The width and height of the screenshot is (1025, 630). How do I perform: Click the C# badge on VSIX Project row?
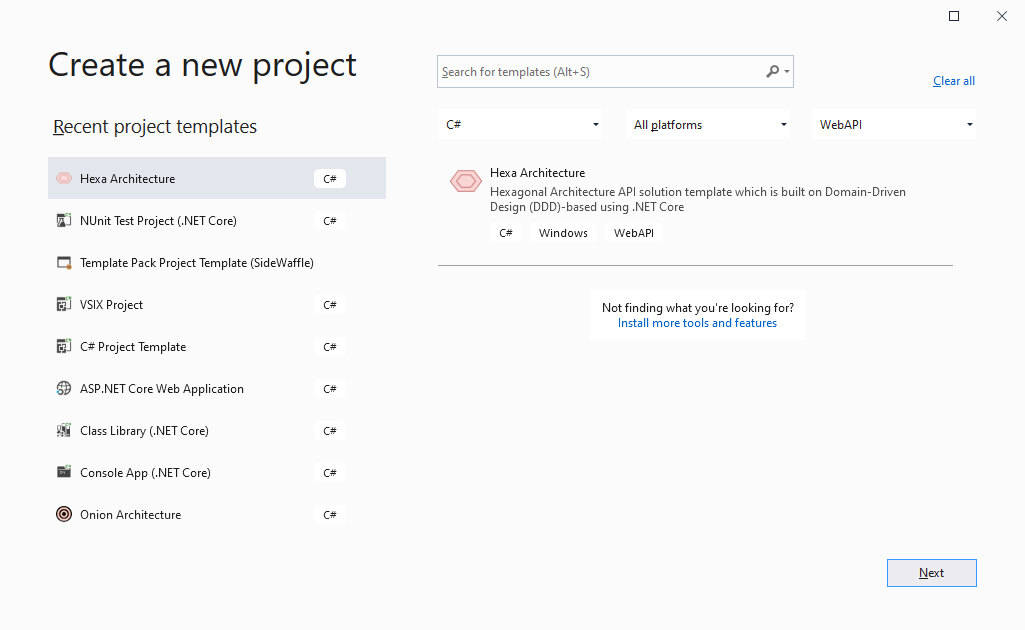pyautogui.click(x=329, y=305)
